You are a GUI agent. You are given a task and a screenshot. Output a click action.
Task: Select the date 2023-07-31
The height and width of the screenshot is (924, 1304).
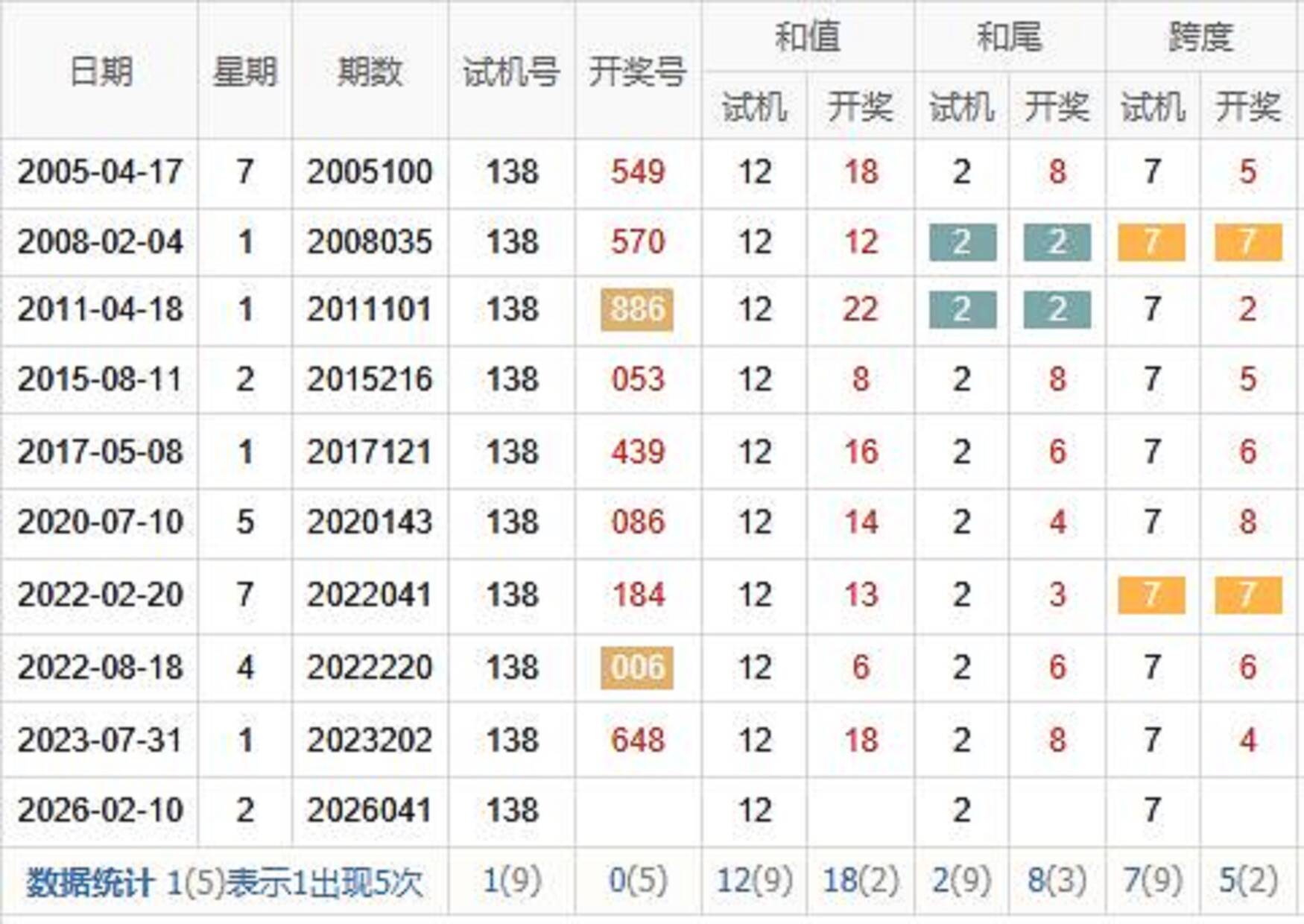pos(100,740)
